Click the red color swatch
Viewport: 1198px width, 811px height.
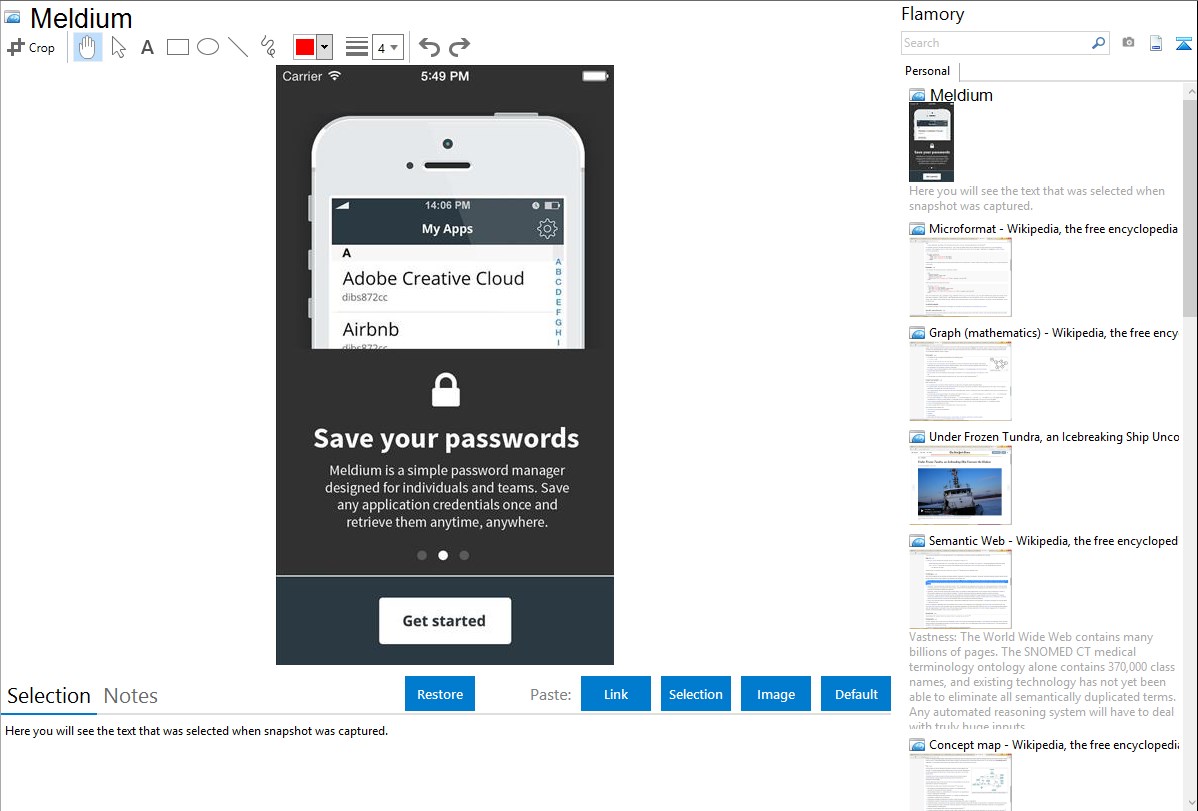[305, 47]
